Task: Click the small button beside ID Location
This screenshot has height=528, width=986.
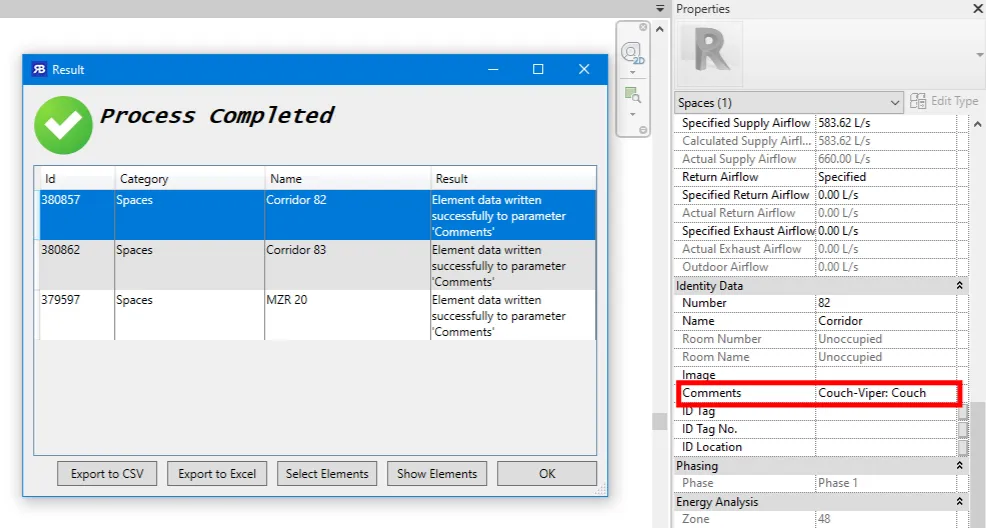Action: 963,448
